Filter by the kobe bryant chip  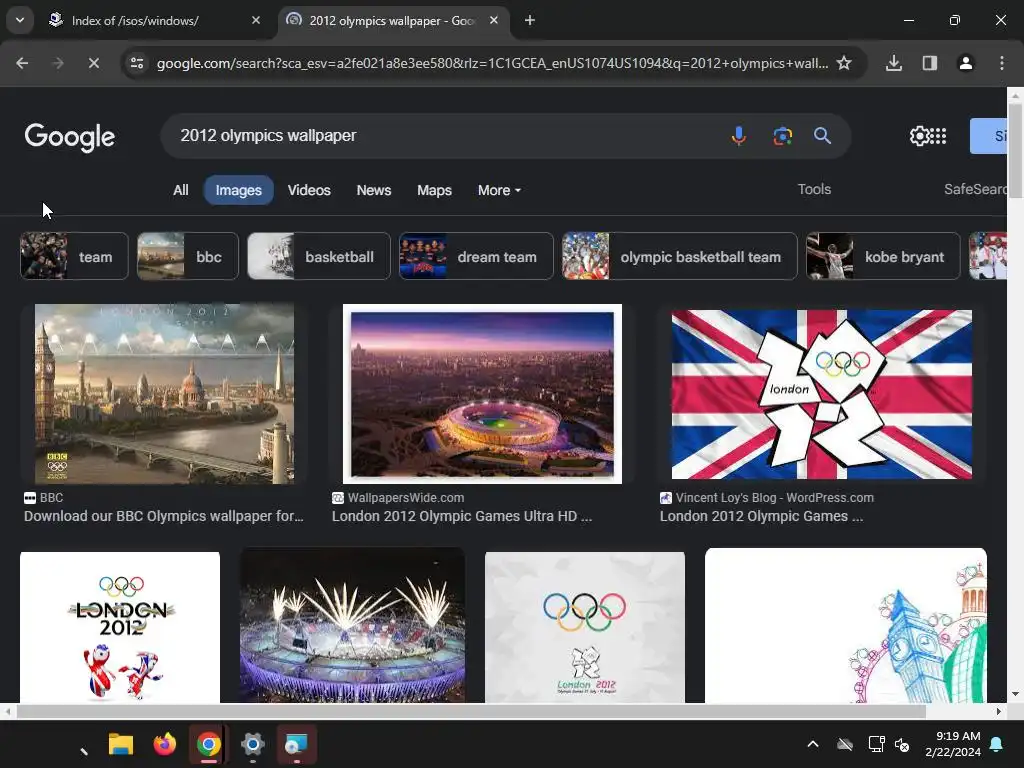point(884,257)
